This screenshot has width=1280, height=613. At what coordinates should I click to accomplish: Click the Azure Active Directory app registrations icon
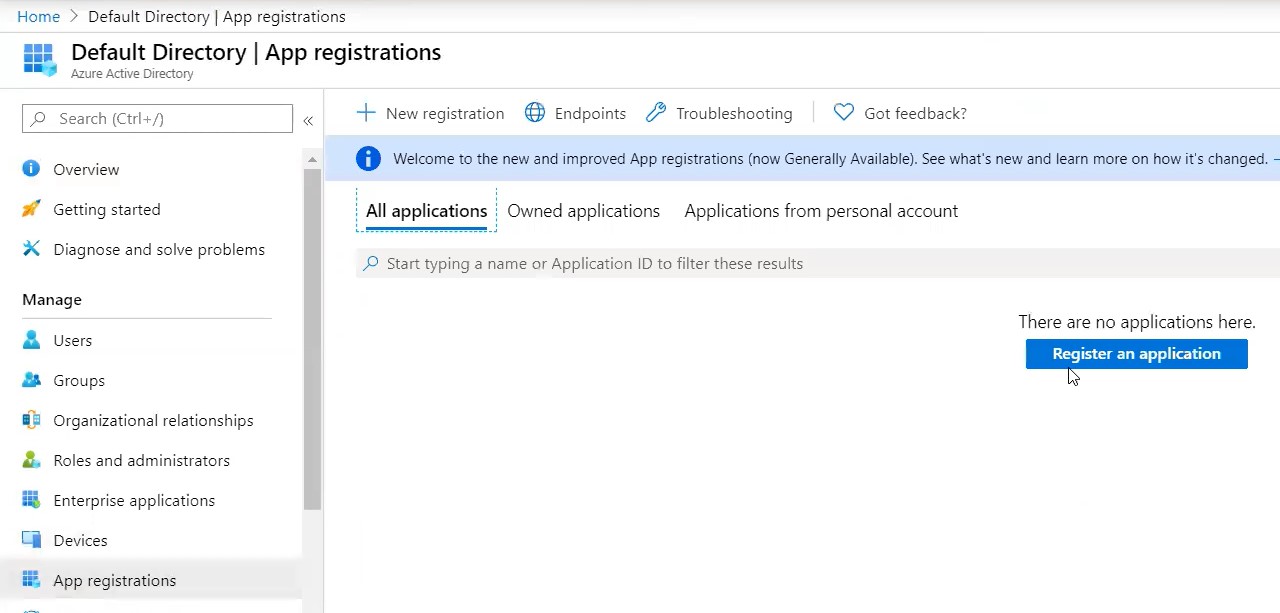[40, 59]
